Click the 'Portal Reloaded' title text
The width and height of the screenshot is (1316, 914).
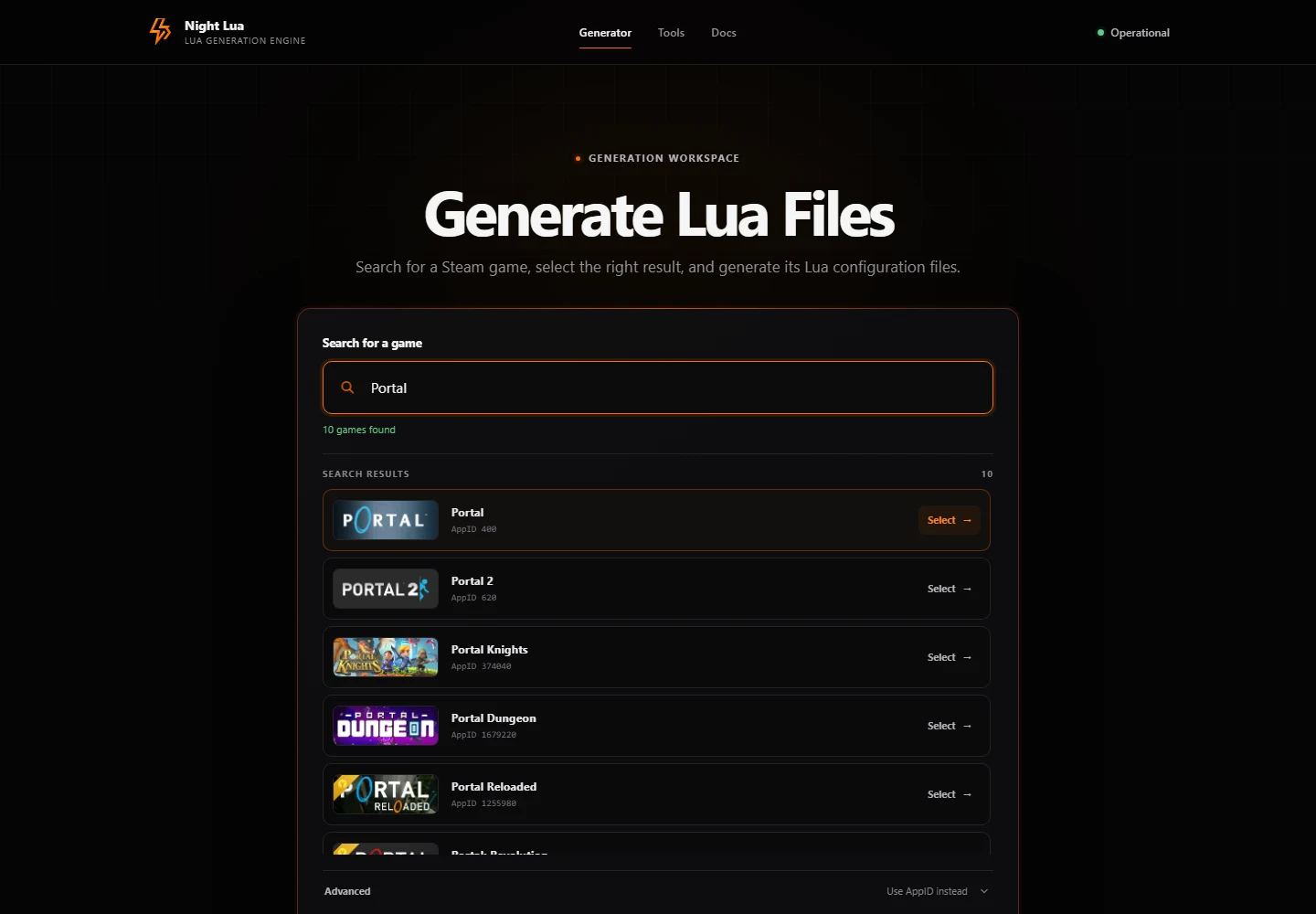(493, 787)
